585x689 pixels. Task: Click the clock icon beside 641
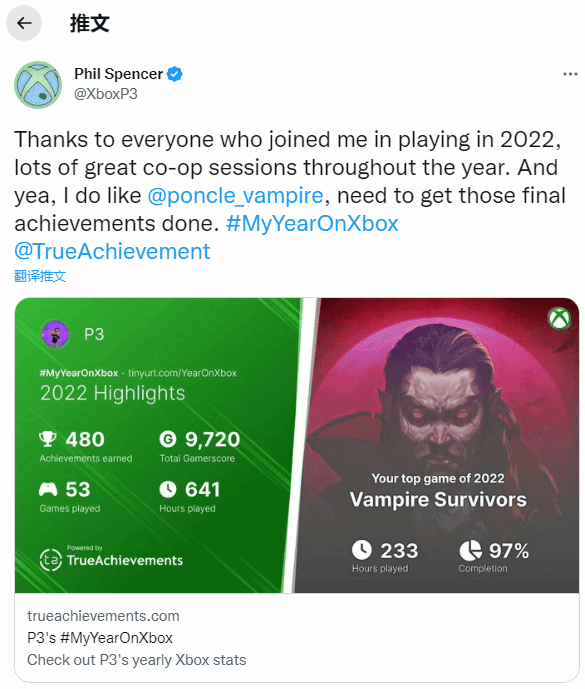[x=168, y=489]
